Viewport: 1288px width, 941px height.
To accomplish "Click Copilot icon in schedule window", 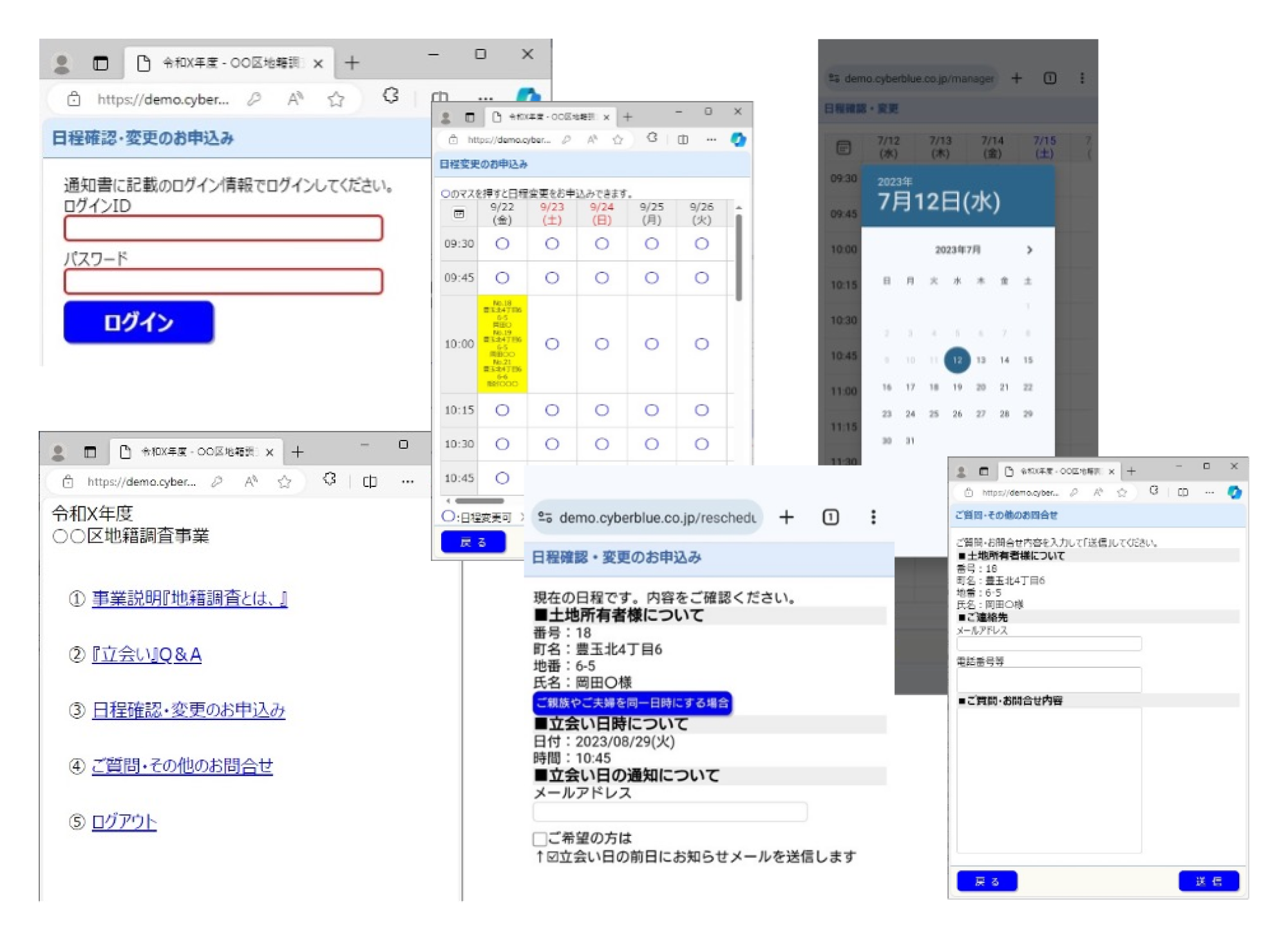I will (x=738, y=139).
